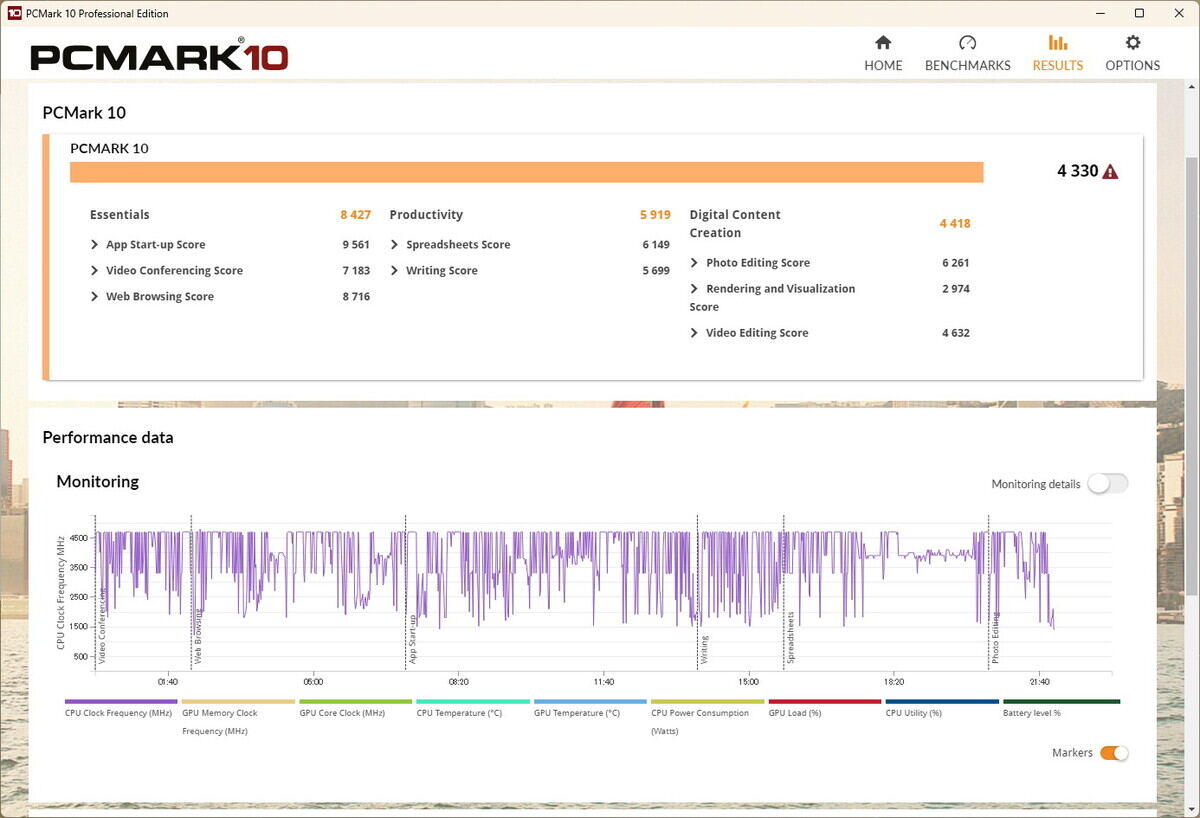Toggle CPU Utility legend series

point(942,709)
